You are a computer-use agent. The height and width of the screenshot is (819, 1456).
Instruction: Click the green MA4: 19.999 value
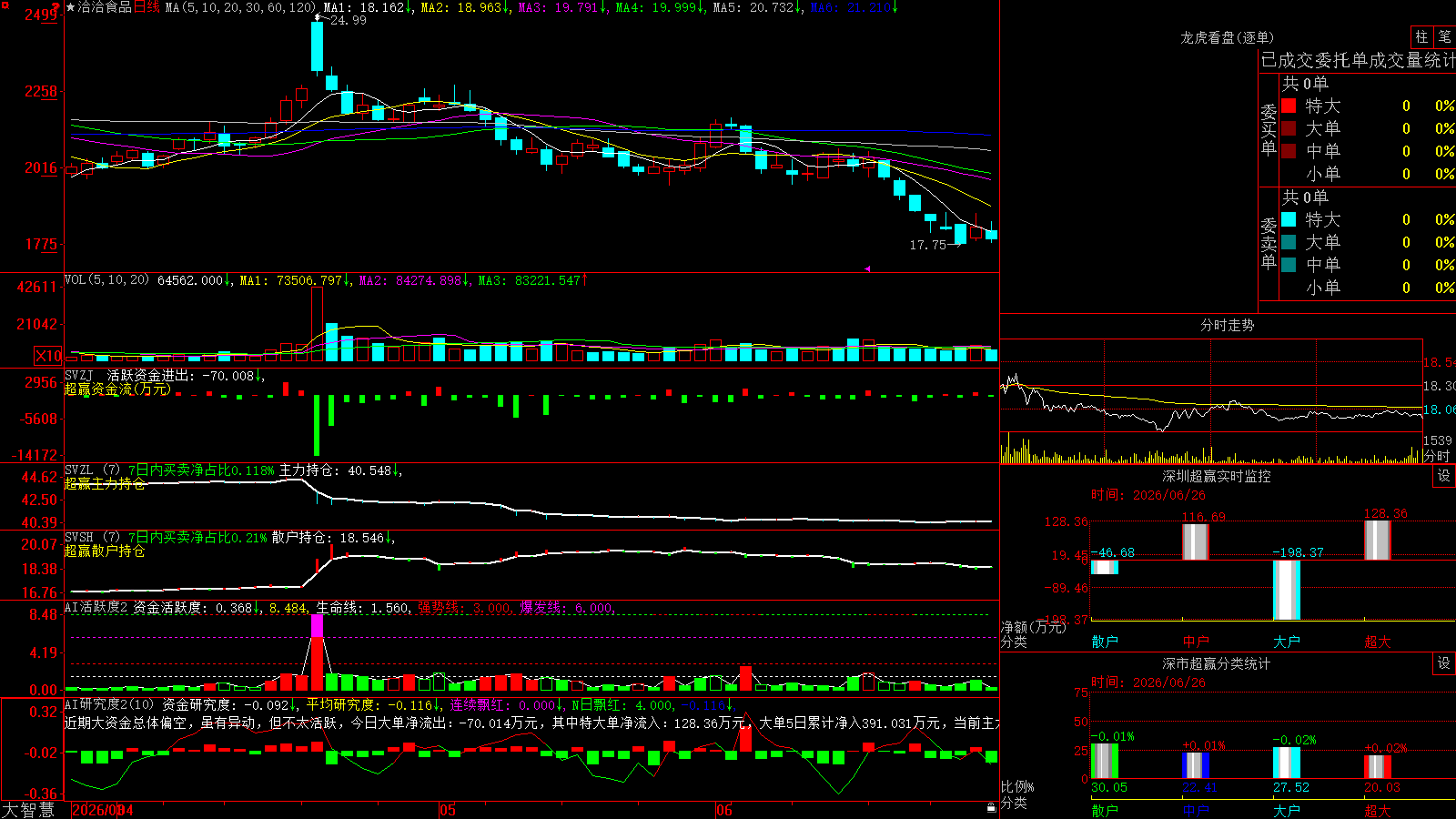(x=657, y=7)
